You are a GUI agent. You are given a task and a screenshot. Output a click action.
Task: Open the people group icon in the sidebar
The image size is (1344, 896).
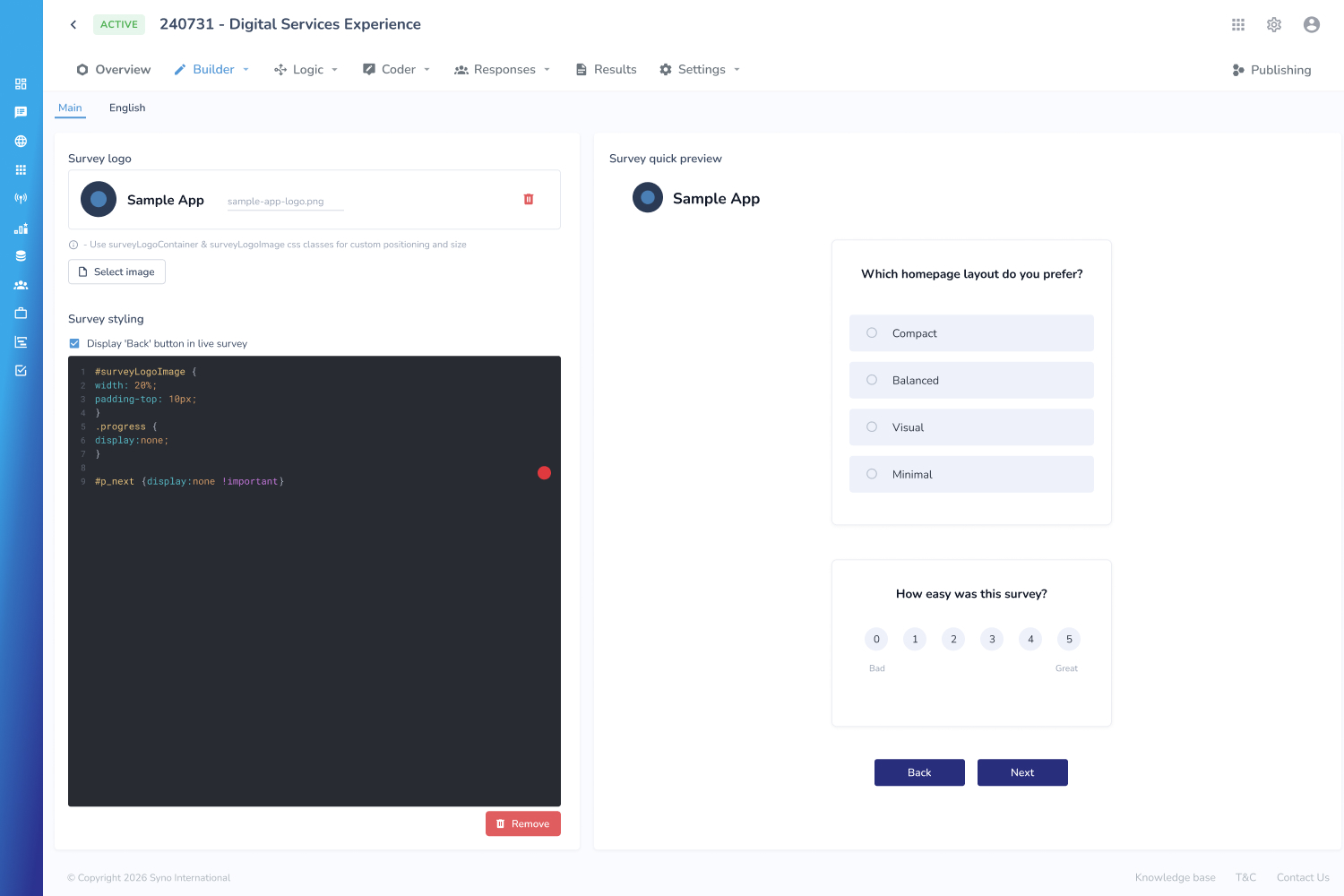(x=21, y=285)
